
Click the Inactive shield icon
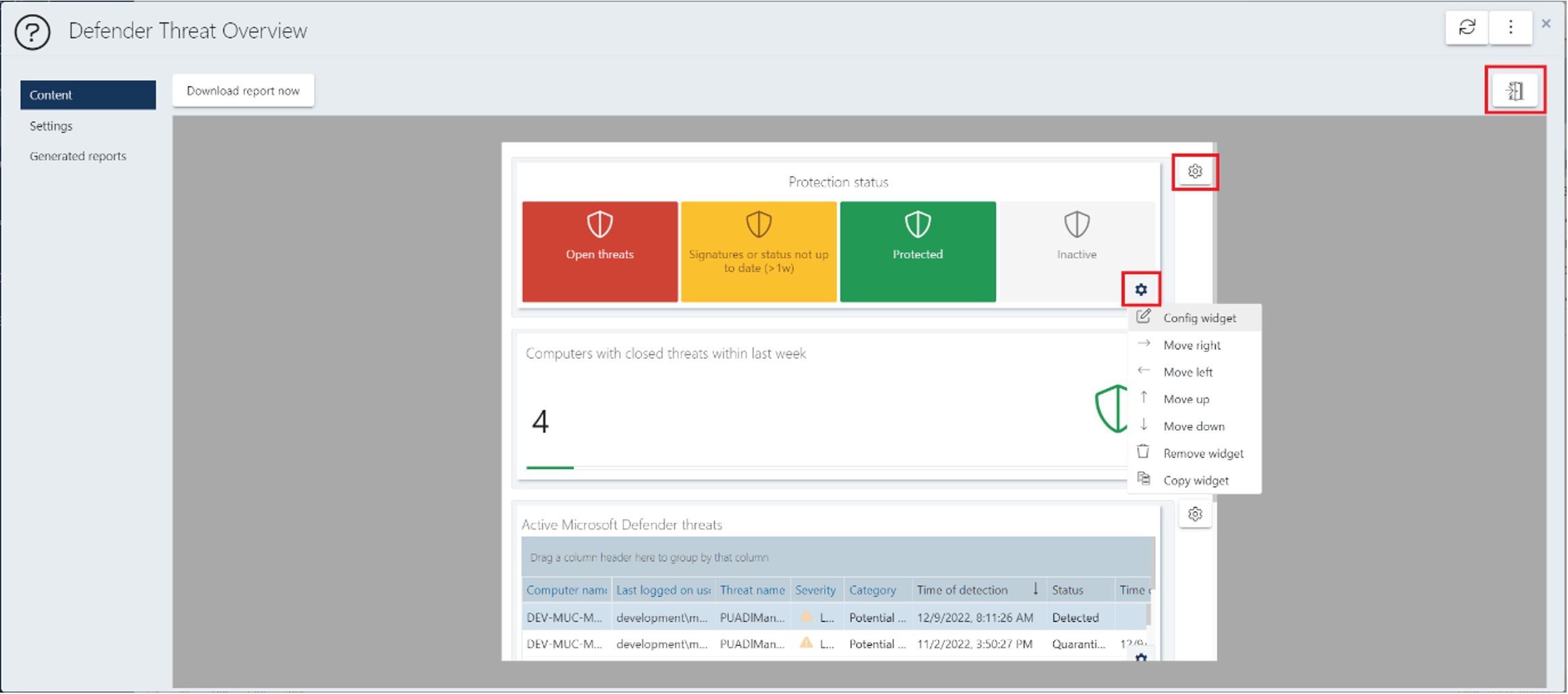(1077, 224)
